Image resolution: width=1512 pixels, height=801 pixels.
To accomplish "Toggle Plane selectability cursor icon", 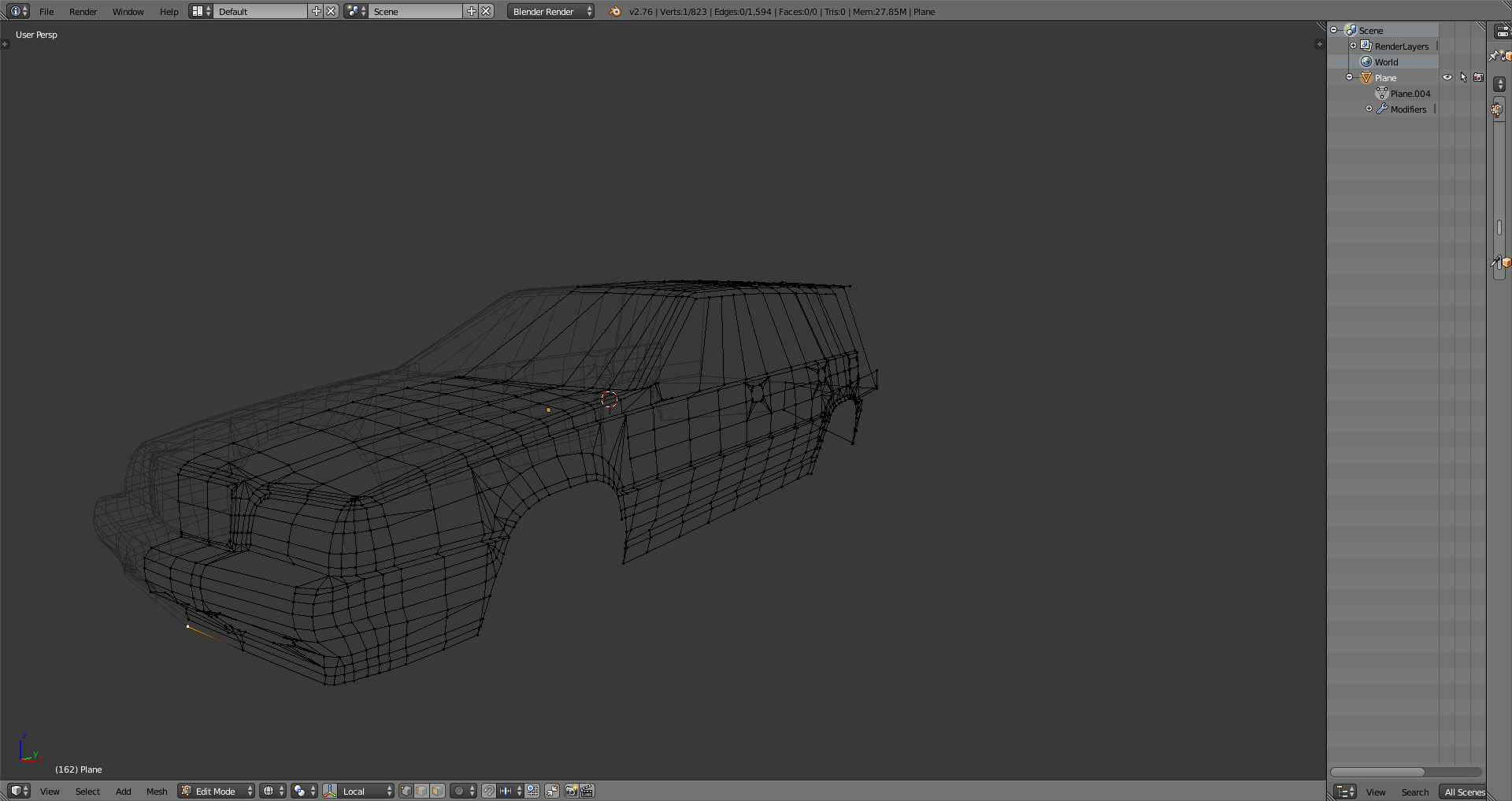I will [1463, 77].
